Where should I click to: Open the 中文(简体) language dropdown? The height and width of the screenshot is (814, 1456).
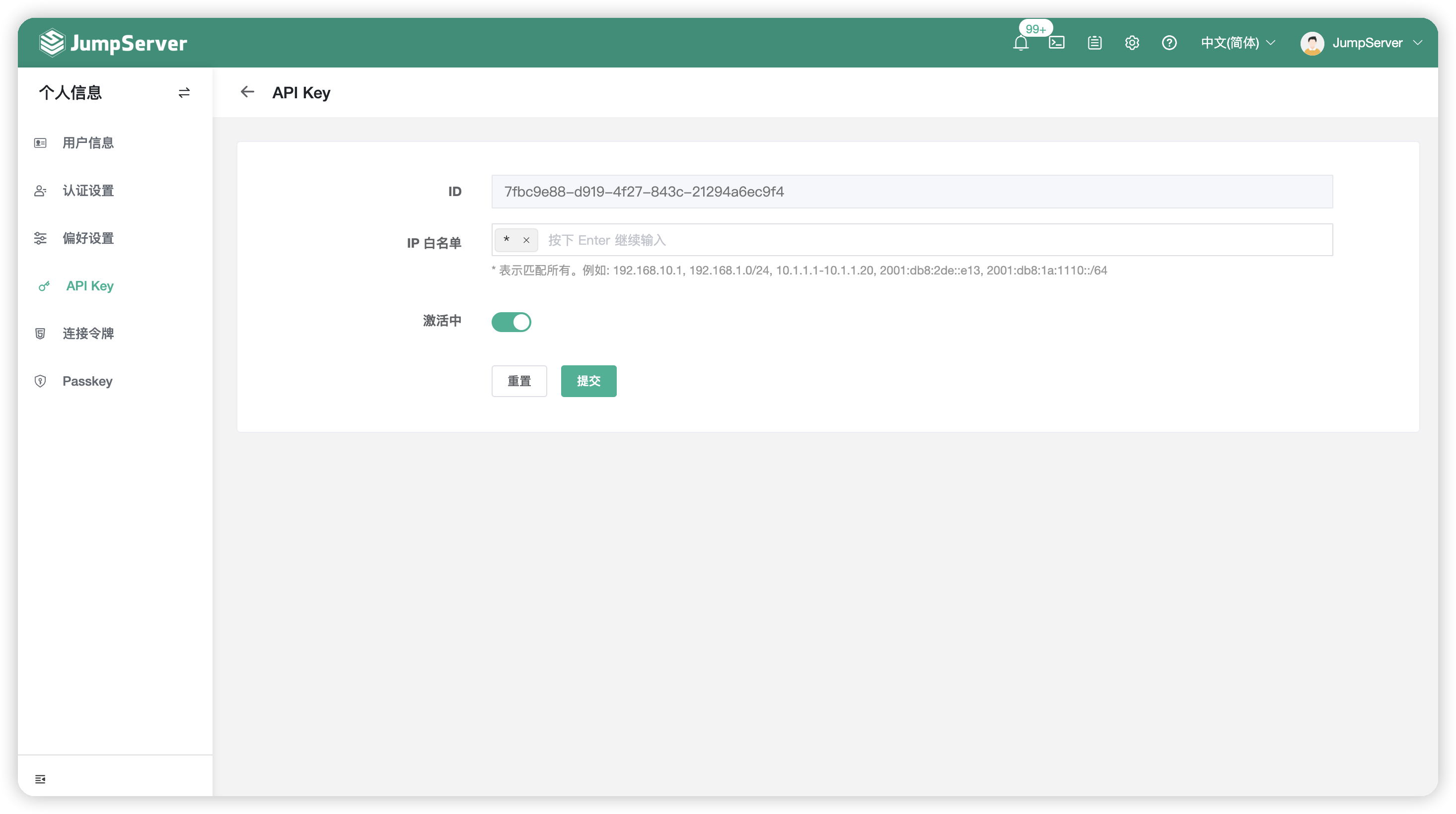coord(1238,43)
